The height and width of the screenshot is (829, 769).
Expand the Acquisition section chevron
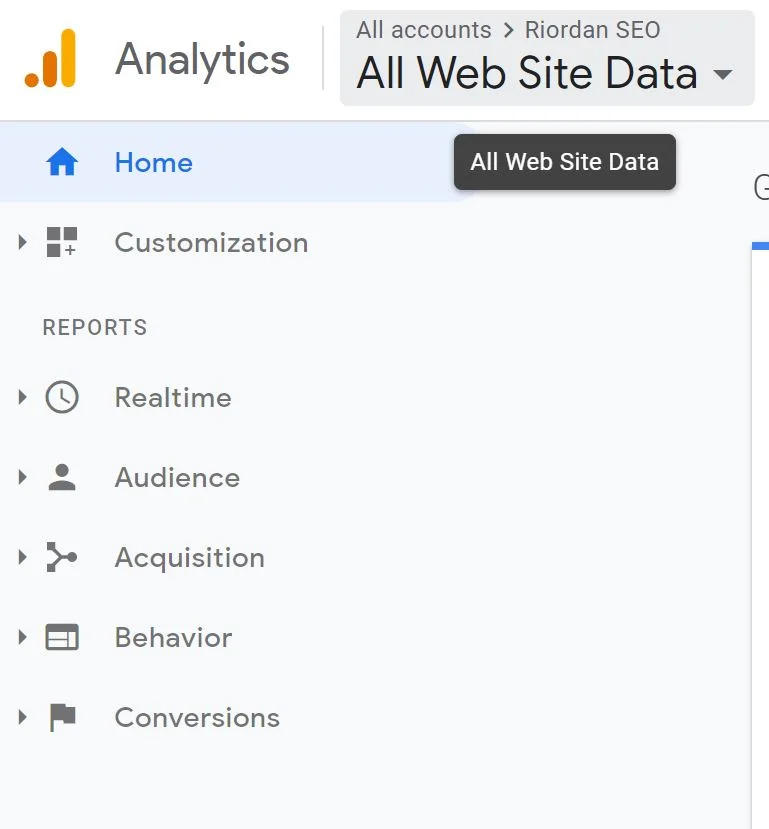click(x=22, y=557)
